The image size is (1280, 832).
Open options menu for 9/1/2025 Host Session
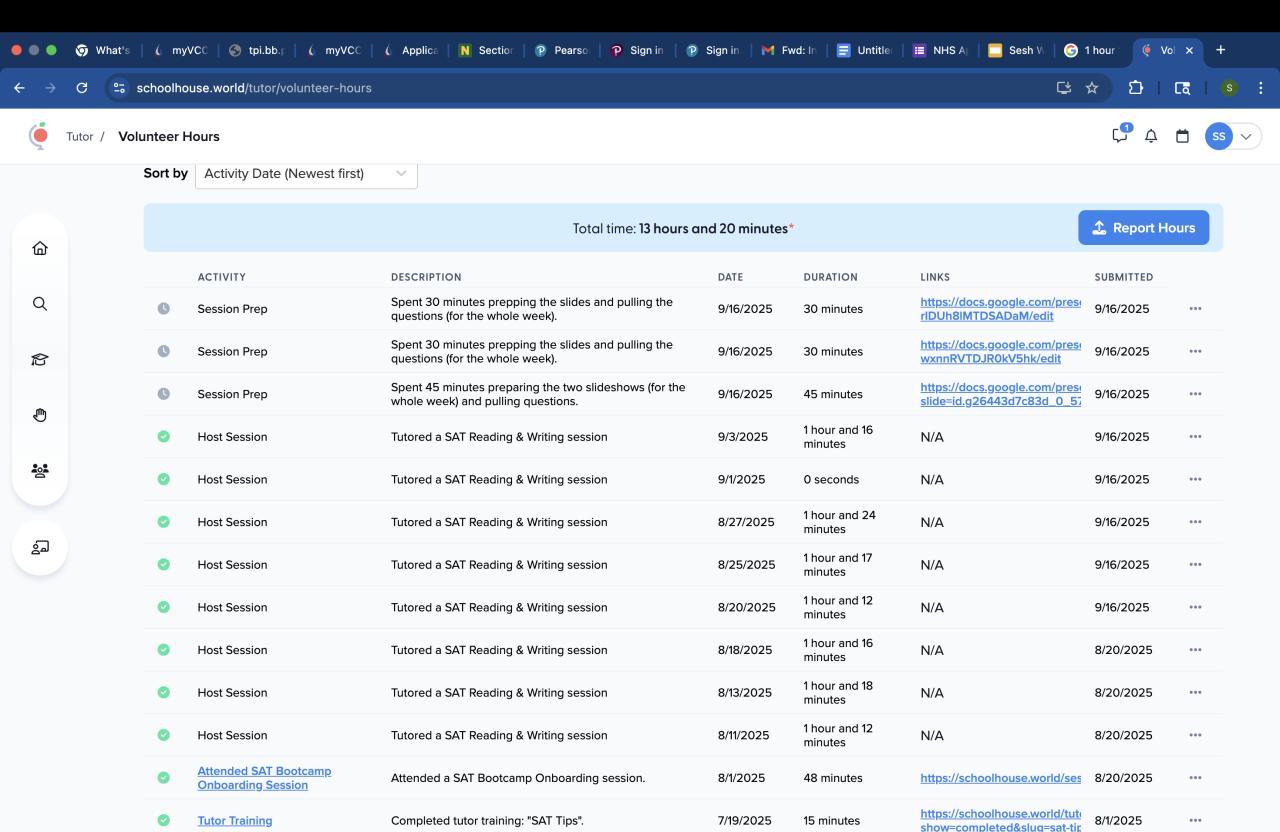pos(1195,479)
